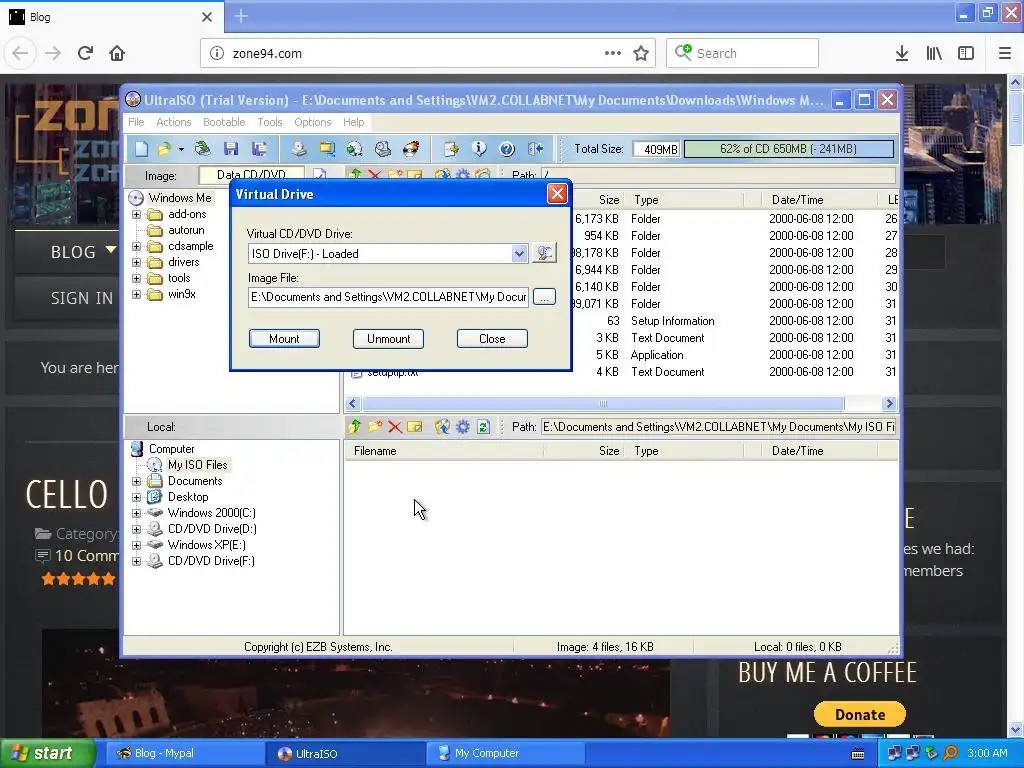Open the Tools menu

[270, 122]
